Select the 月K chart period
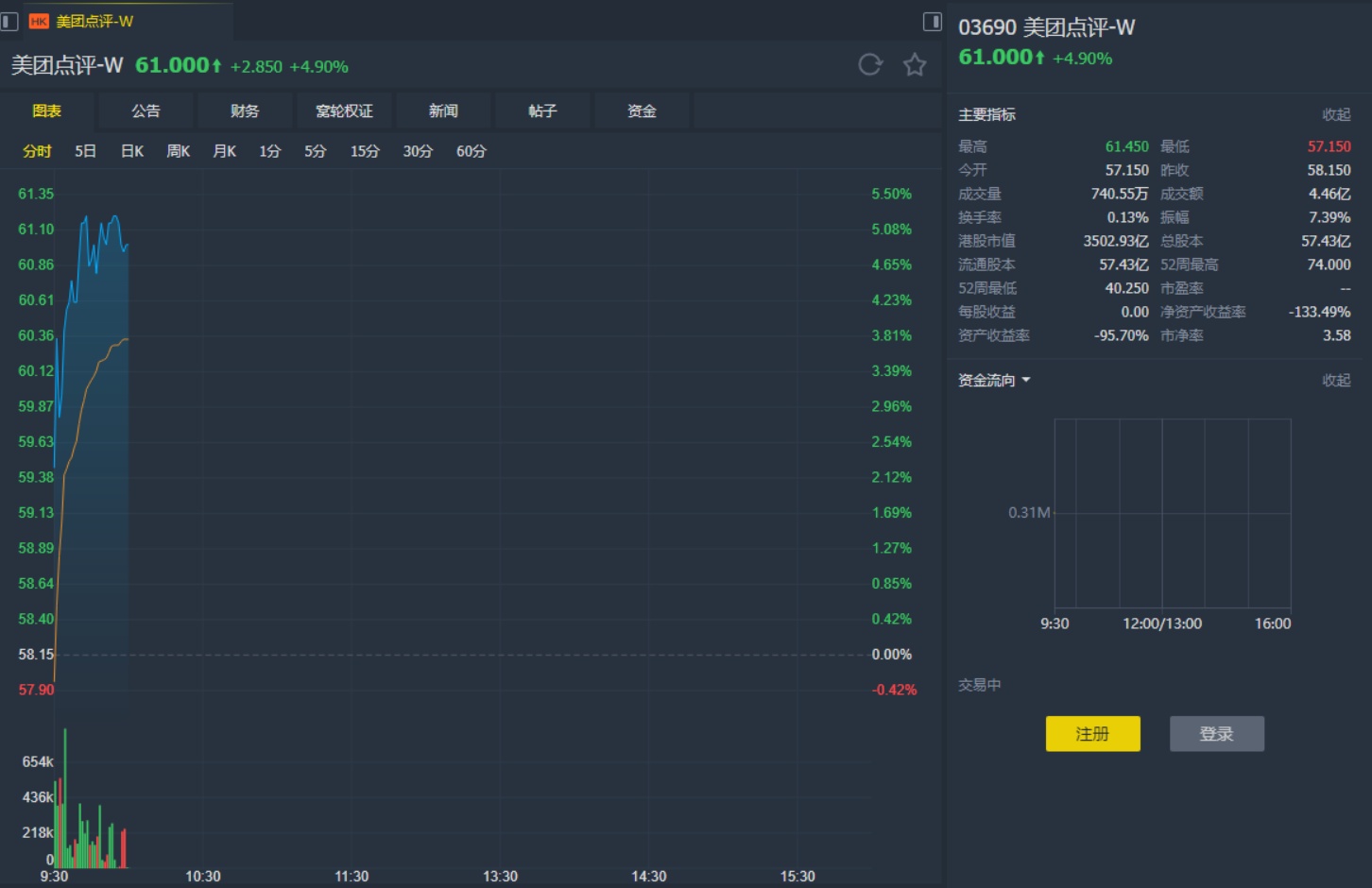 pyautogui.click(x=225, y=151)
